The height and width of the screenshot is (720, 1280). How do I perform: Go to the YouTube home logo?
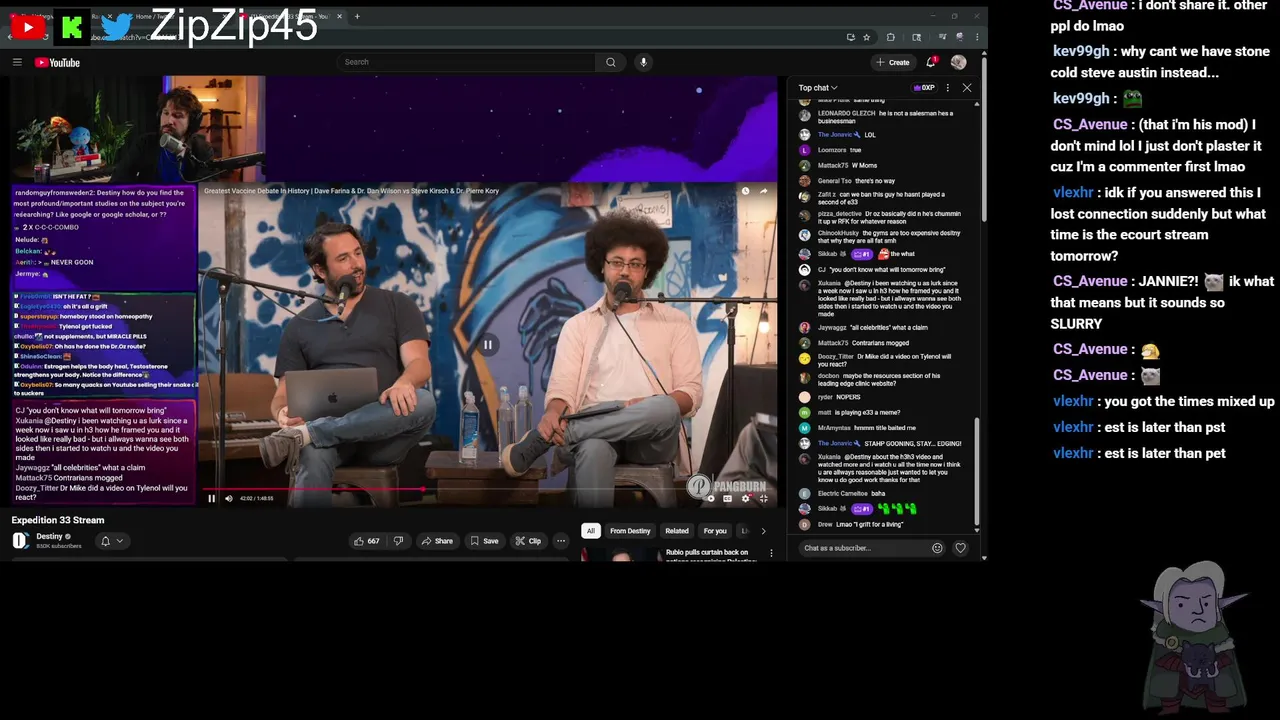click(x=57, y=63)
